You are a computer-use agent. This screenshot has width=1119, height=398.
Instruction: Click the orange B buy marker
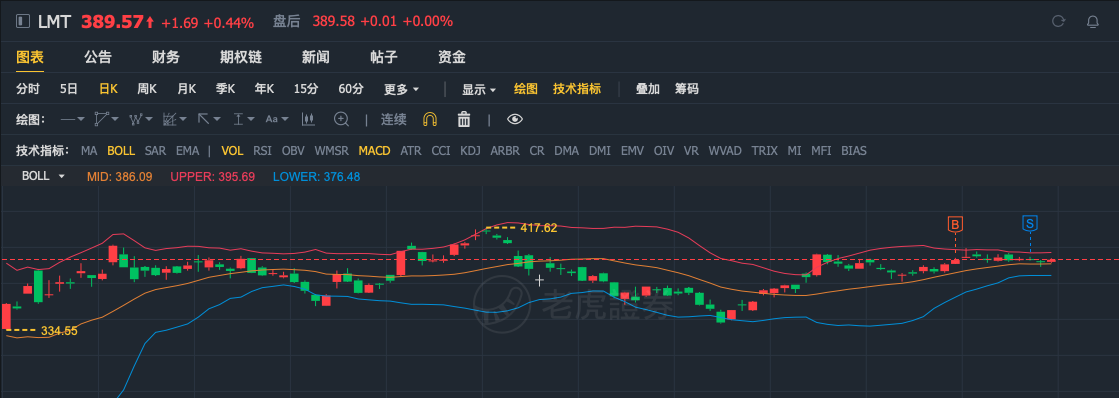[955, 225]
